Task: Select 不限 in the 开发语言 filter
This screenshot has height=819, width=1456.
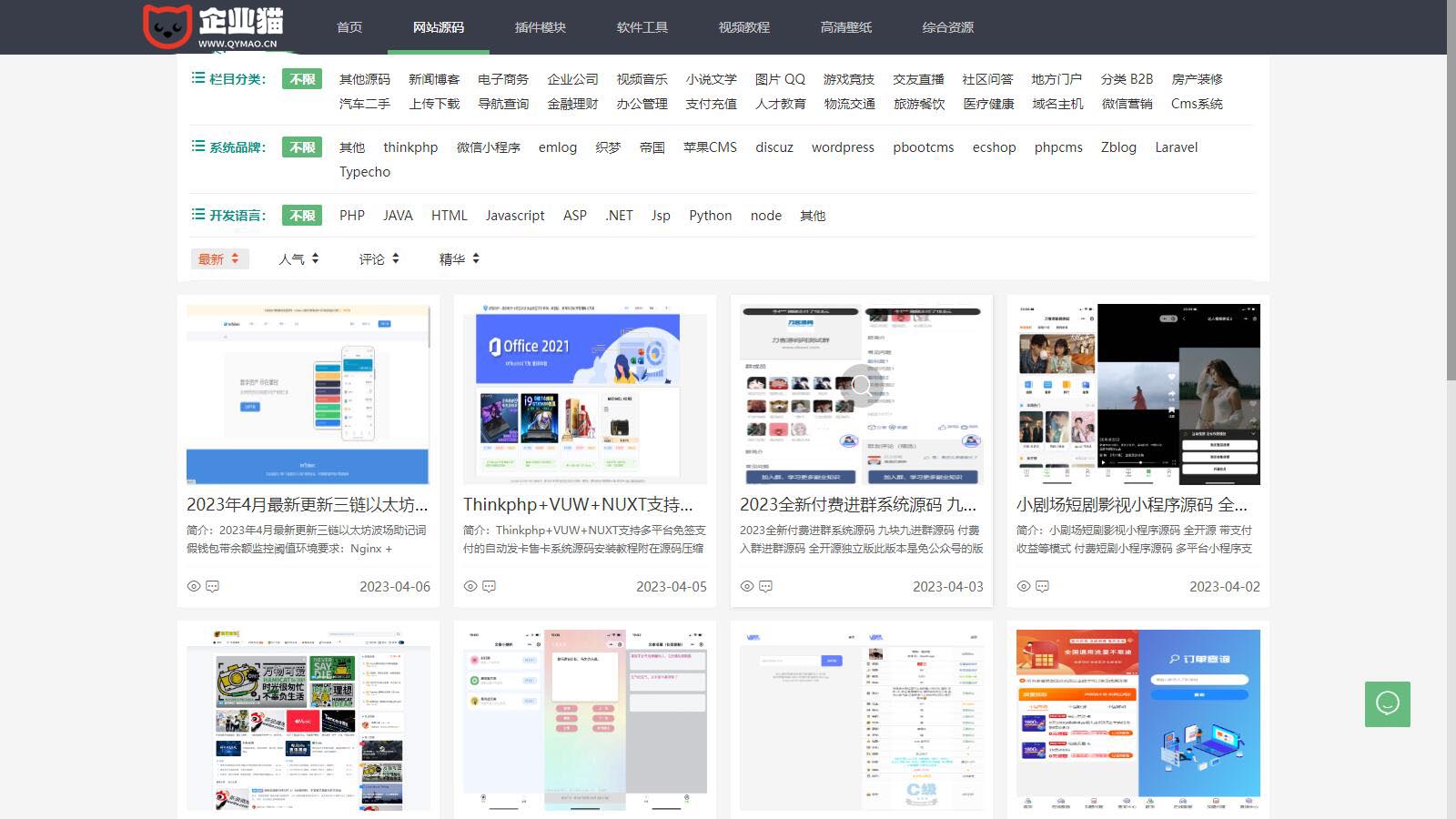Action: pyautogui.click(x=302, y=216)
